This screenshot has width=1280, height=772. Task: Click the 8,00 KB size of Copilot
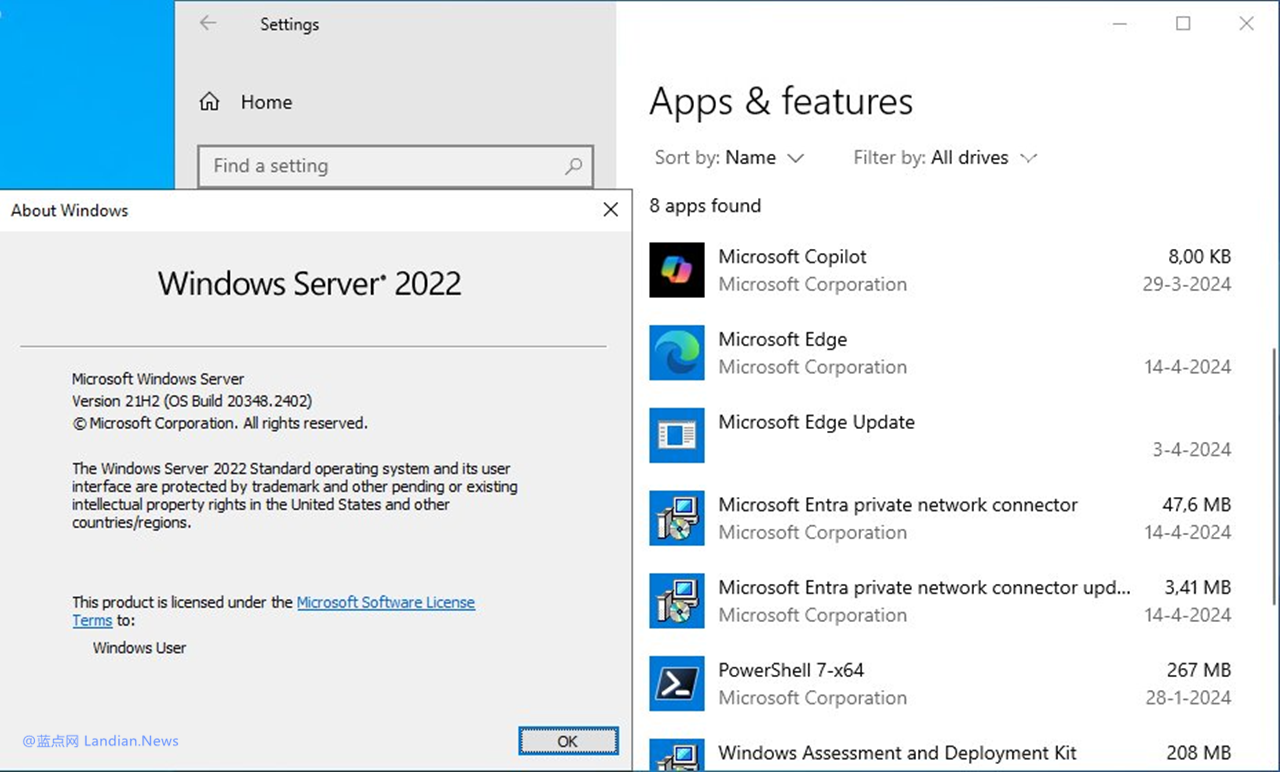click(x=1200, y=257)
